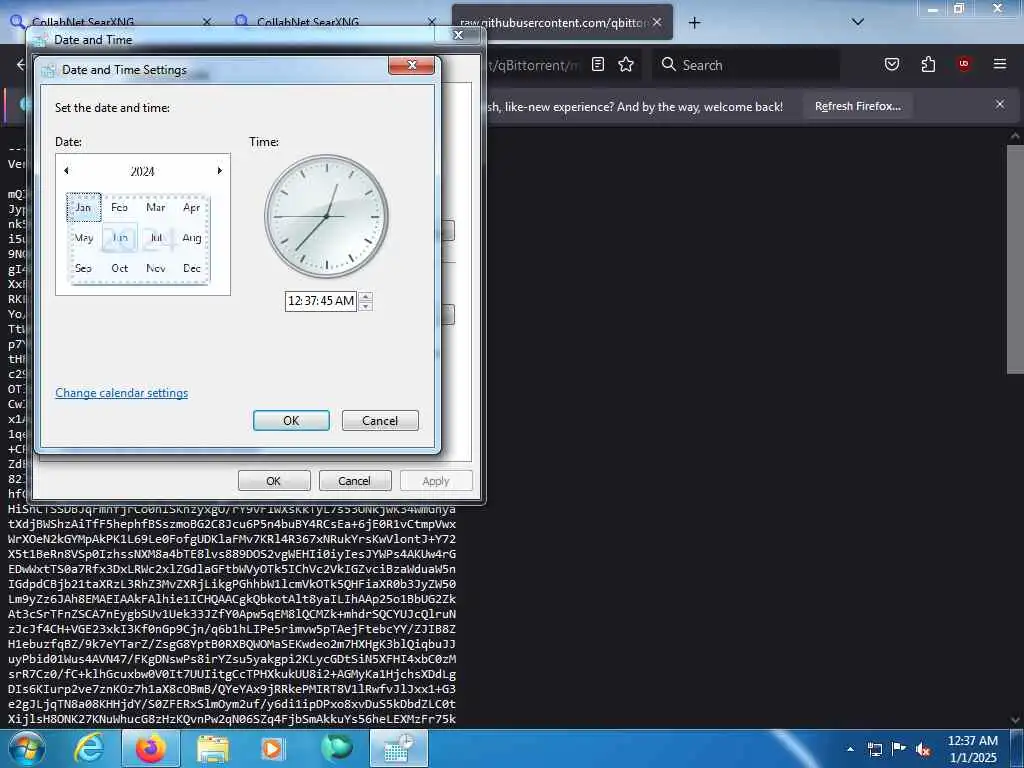Close the Date and Time Settings dialog
The height and width of the screenshot is (768, 1024).
[x=411, y=65]
